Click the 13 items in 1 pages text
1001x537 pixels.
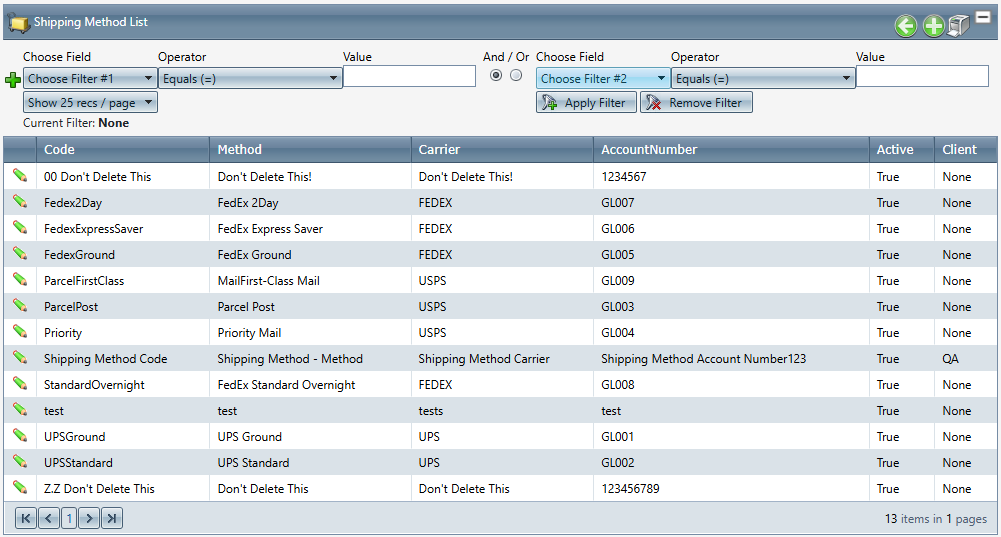point(936,518)
